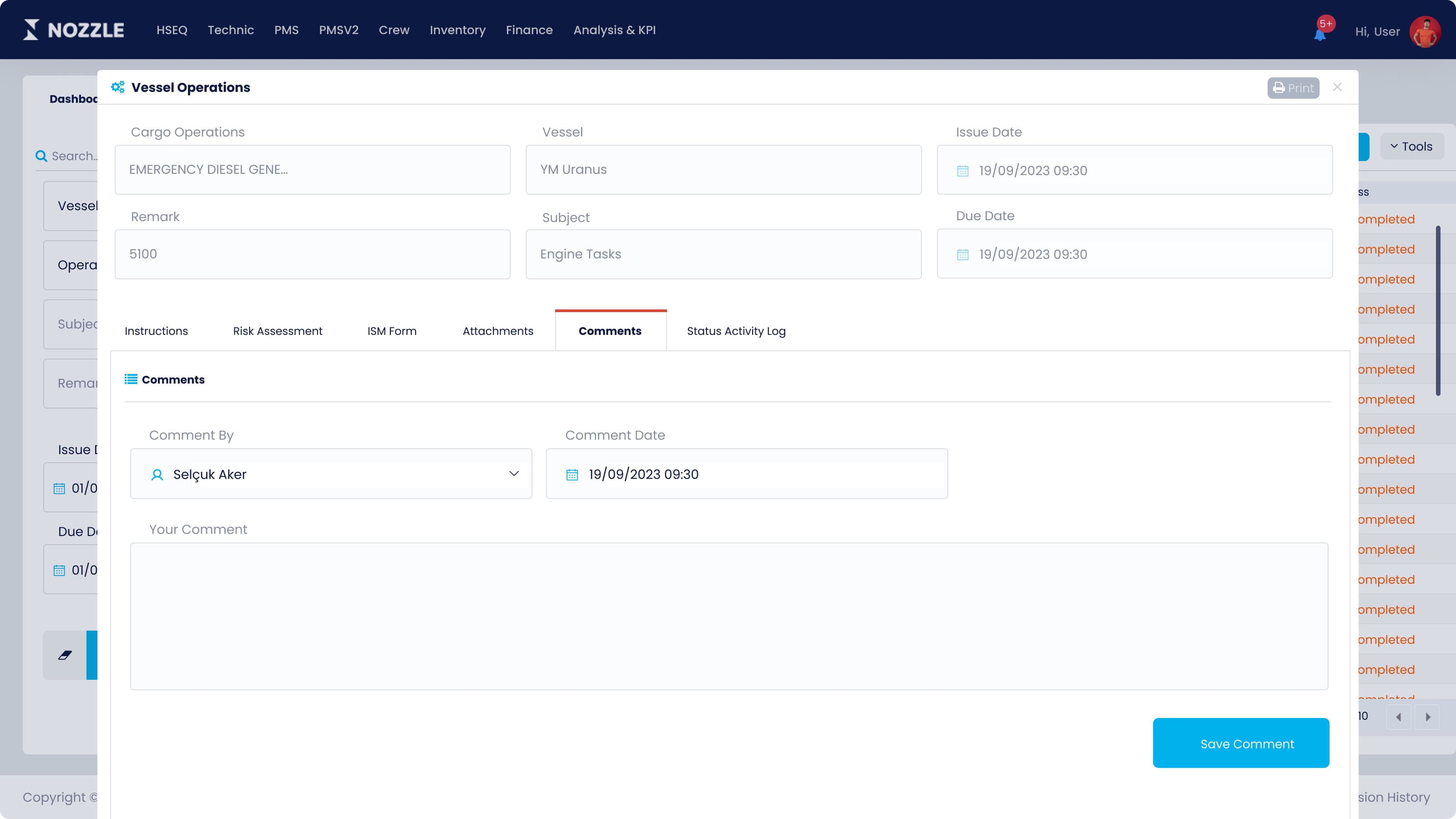This screenshot has height=819, width=1456.
Task: Click into the Your Comment text area
Action: [x=729, y=617]
